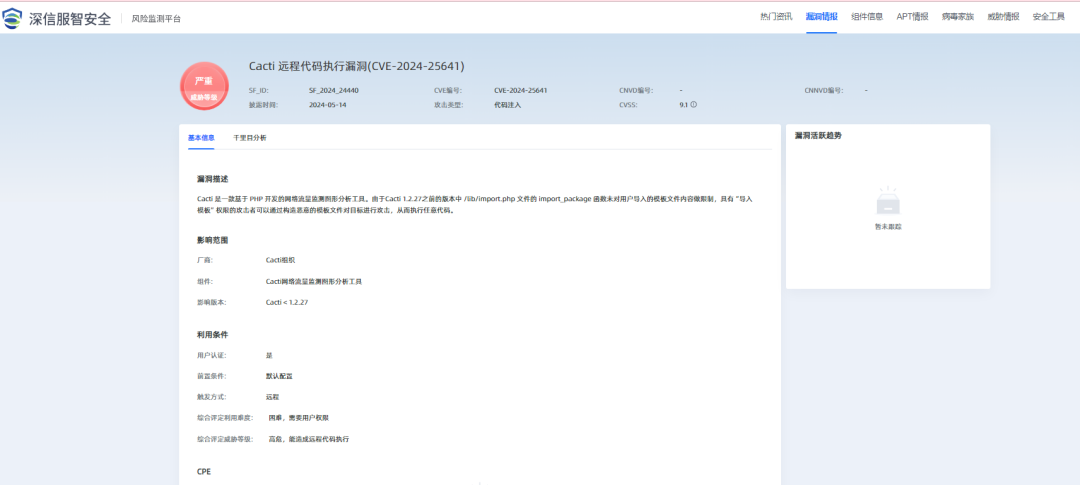Click the 前置条件 value 默认配置
The image size is (1080, 485).
click(x=280, y=376)
